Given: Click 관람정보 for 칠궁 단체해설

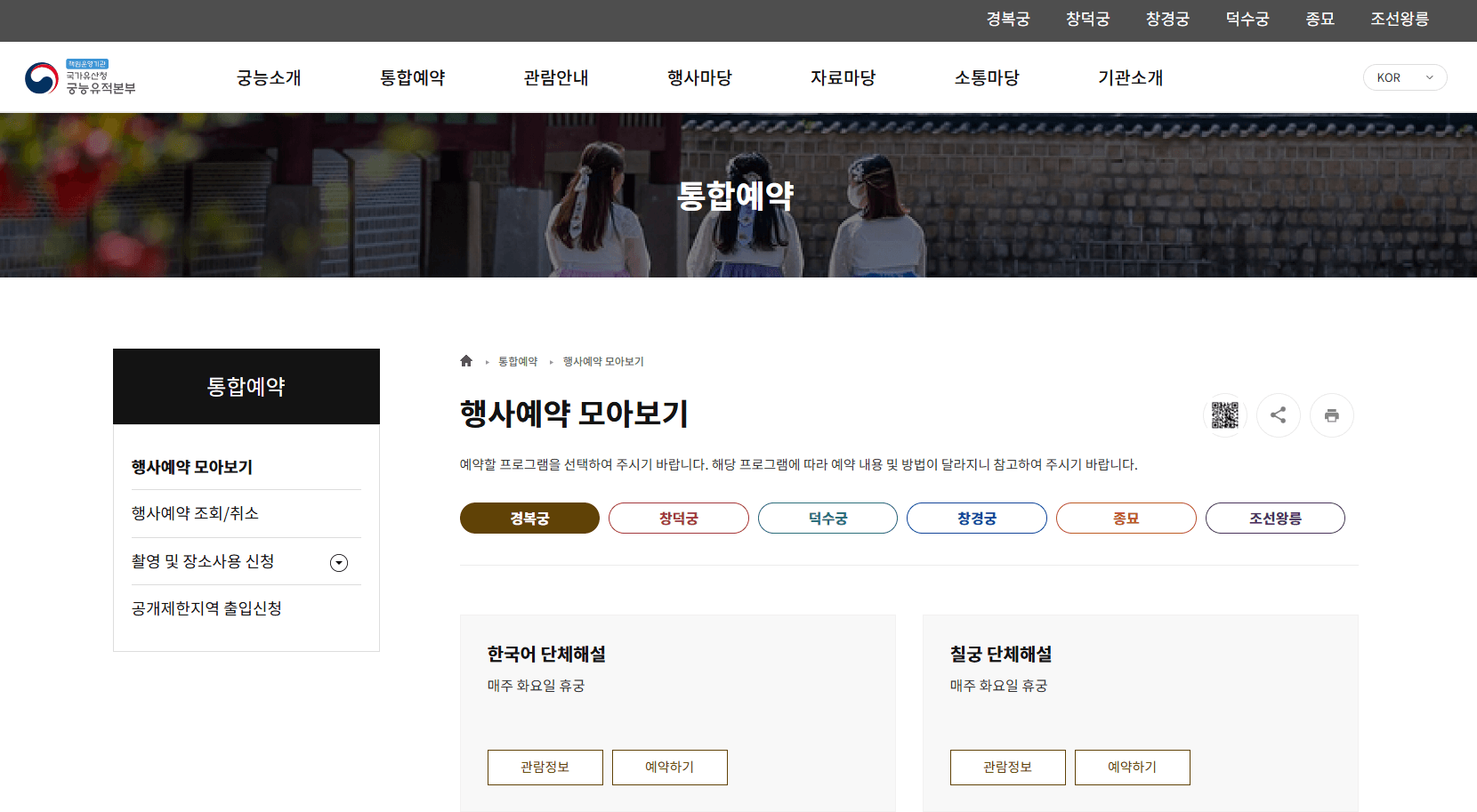Looking at the screenshot, I should [x=1007, y=767].
